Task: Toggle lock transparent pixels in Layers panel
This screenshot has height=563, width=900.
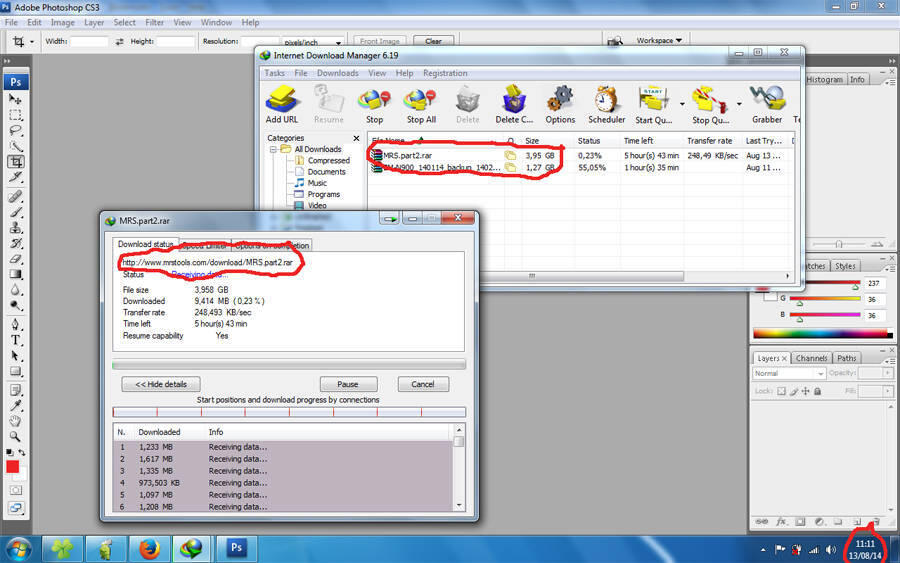Action: (x=781, y=391)
